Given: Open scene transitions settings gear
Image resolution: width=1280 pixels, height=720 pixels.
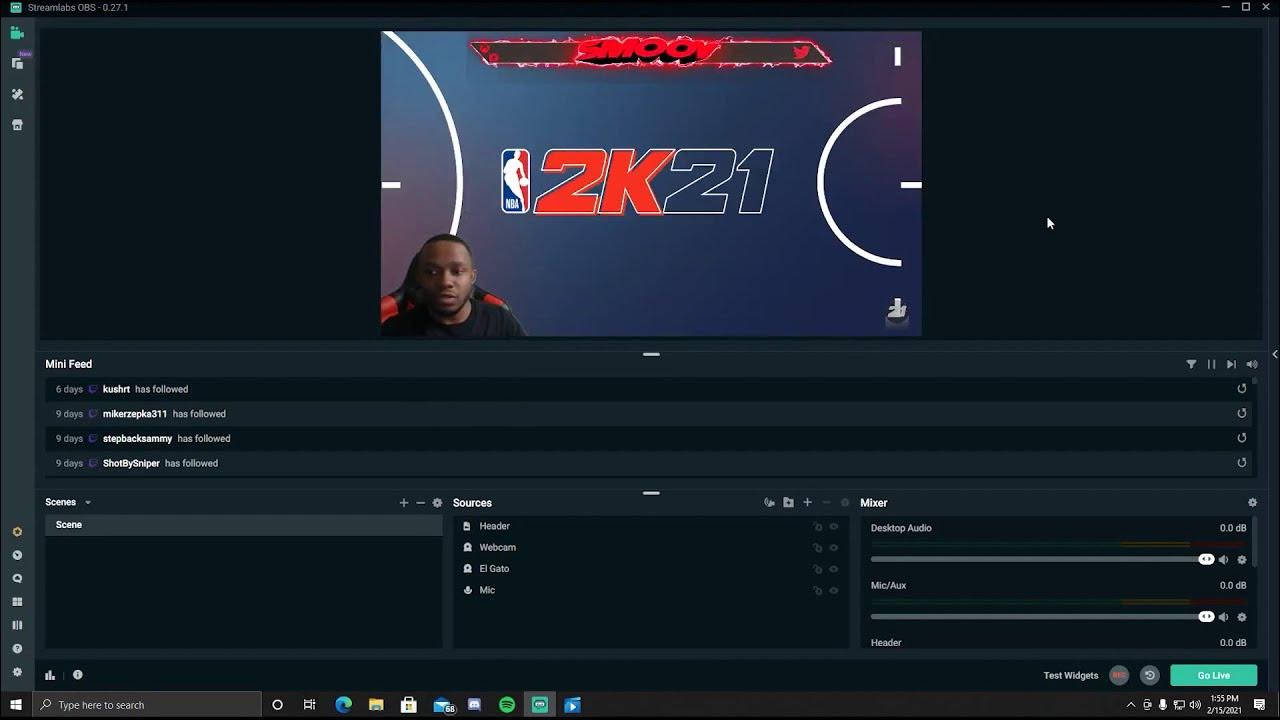Looking at the screenshot, I should click(x=437, y=503).
